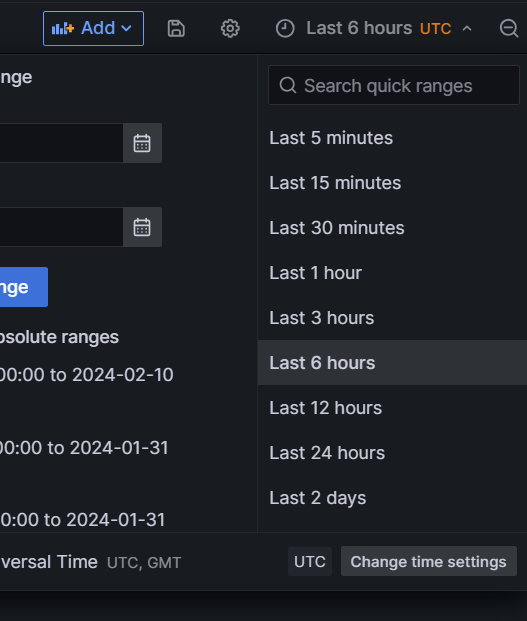Collapse the Last 6 hours time picker

coord(374,29)
